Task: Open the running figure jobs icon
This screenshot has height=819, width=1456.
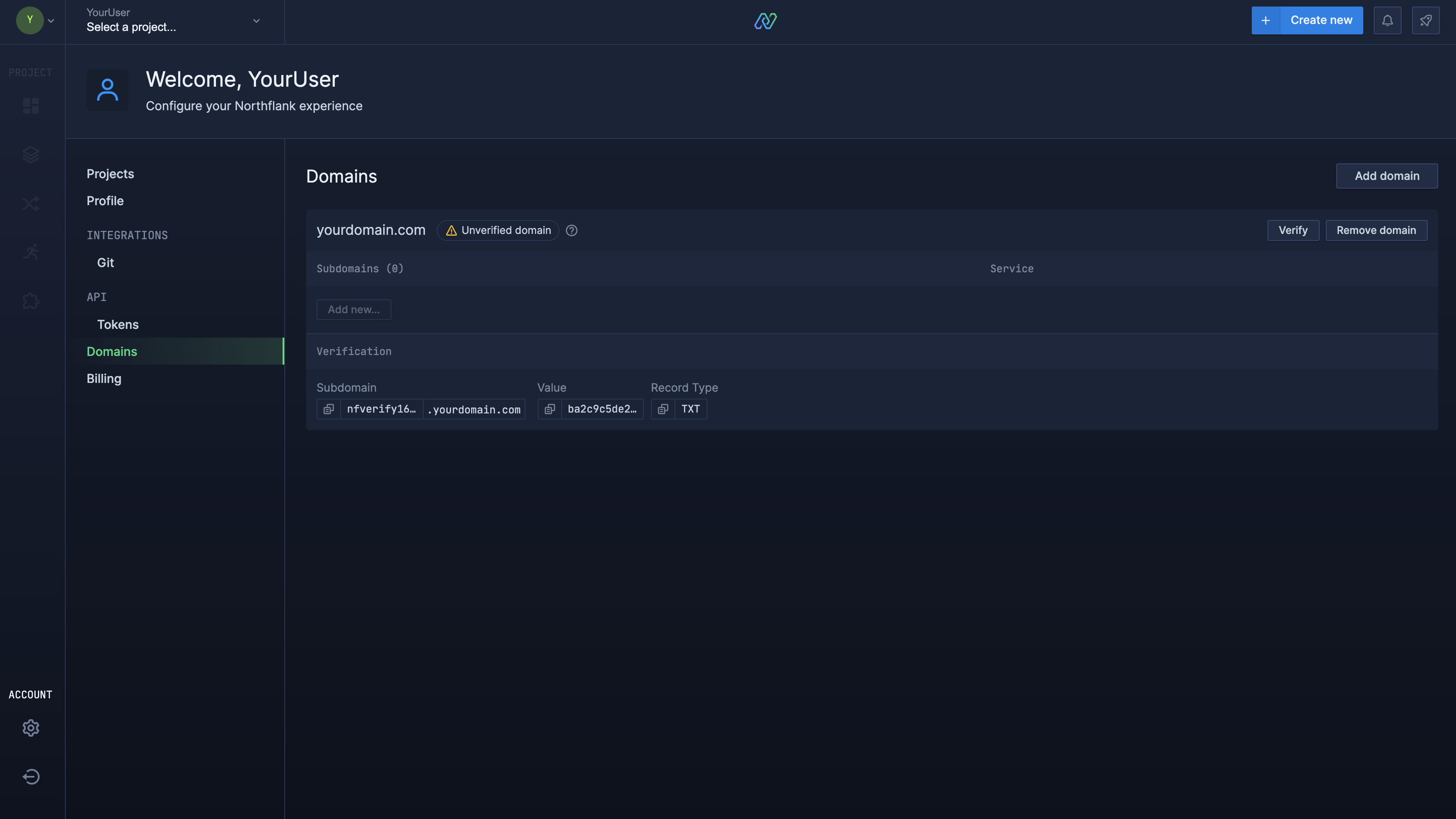Action: tap(31, 252)
